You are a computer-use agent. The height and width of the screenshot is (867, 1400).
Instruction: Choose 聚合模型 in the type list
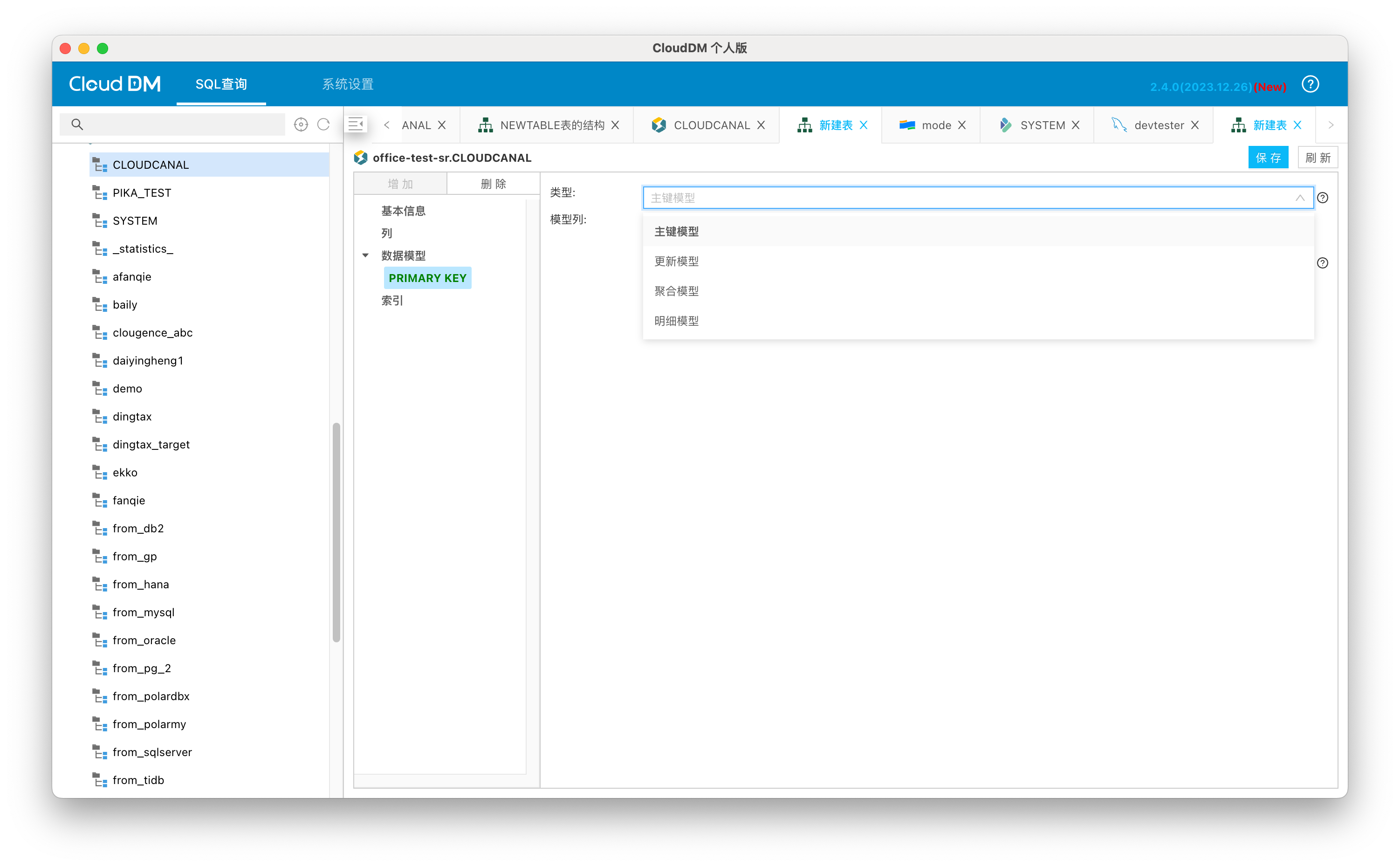point(677,291)
